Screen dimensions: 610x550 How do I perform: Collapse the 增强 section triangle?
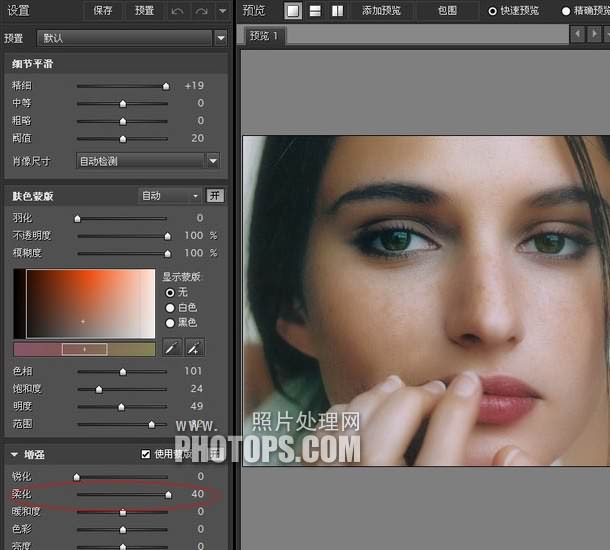[x=14, y=454]
